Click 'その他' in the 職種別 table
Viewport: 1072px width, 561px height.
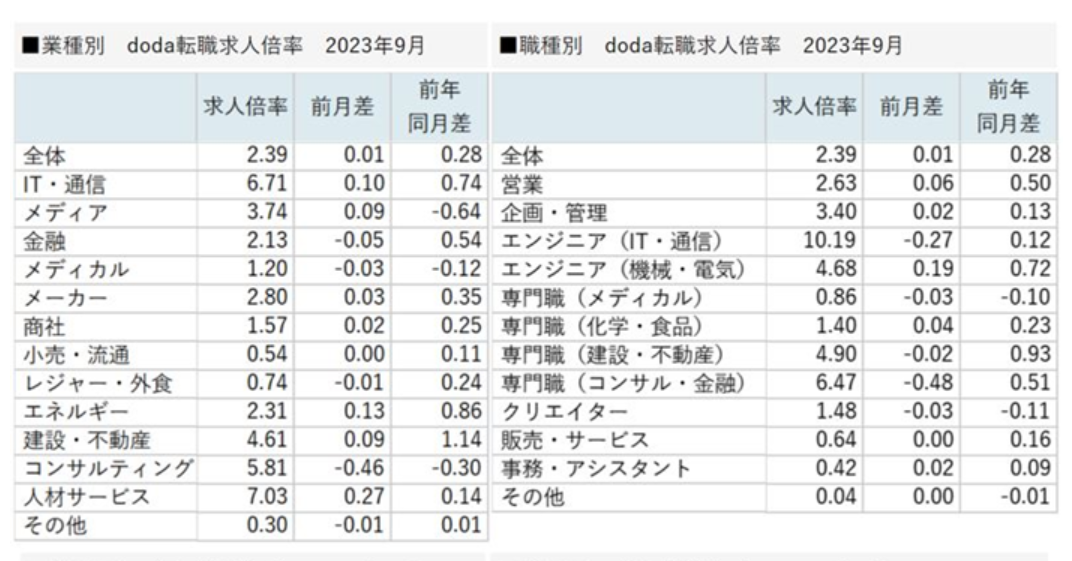[533, 497]
